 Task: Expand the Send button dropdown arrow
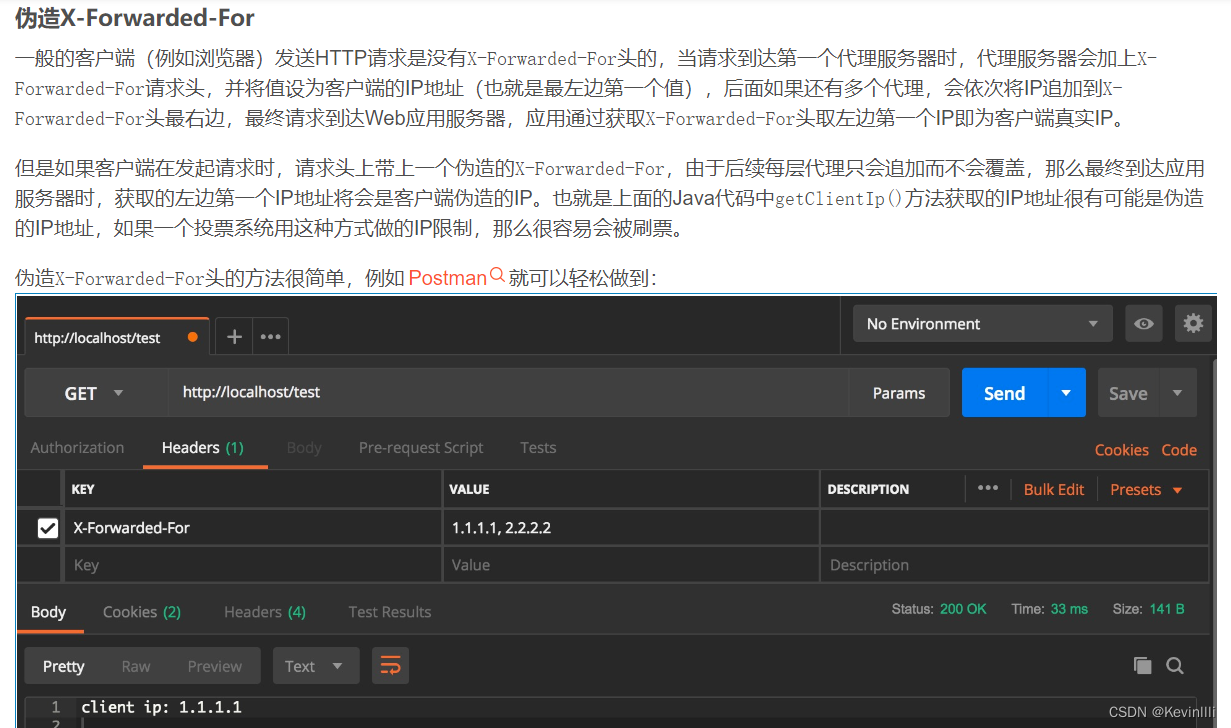click(x=1066, y=393)
